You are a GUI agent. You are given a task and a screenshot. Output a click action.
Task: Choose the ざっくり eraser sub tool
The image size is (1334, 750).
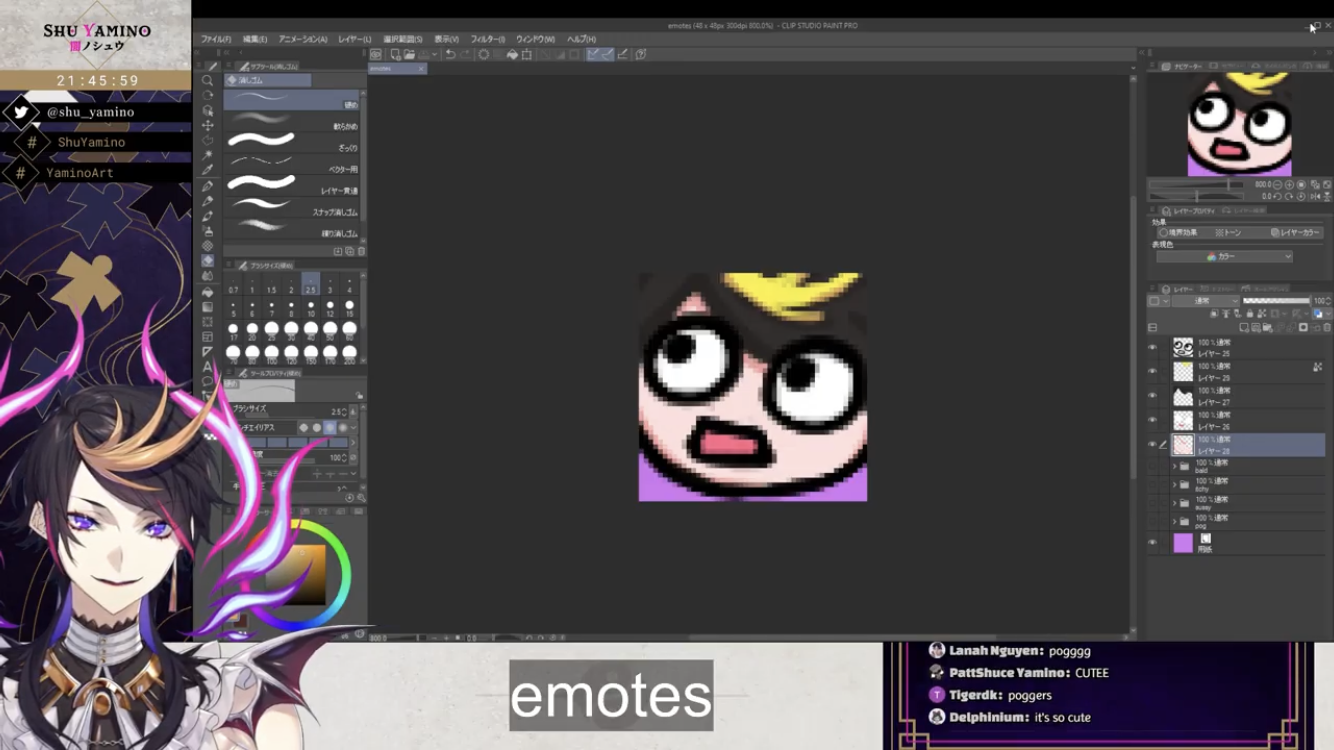(x=292, y=141)
